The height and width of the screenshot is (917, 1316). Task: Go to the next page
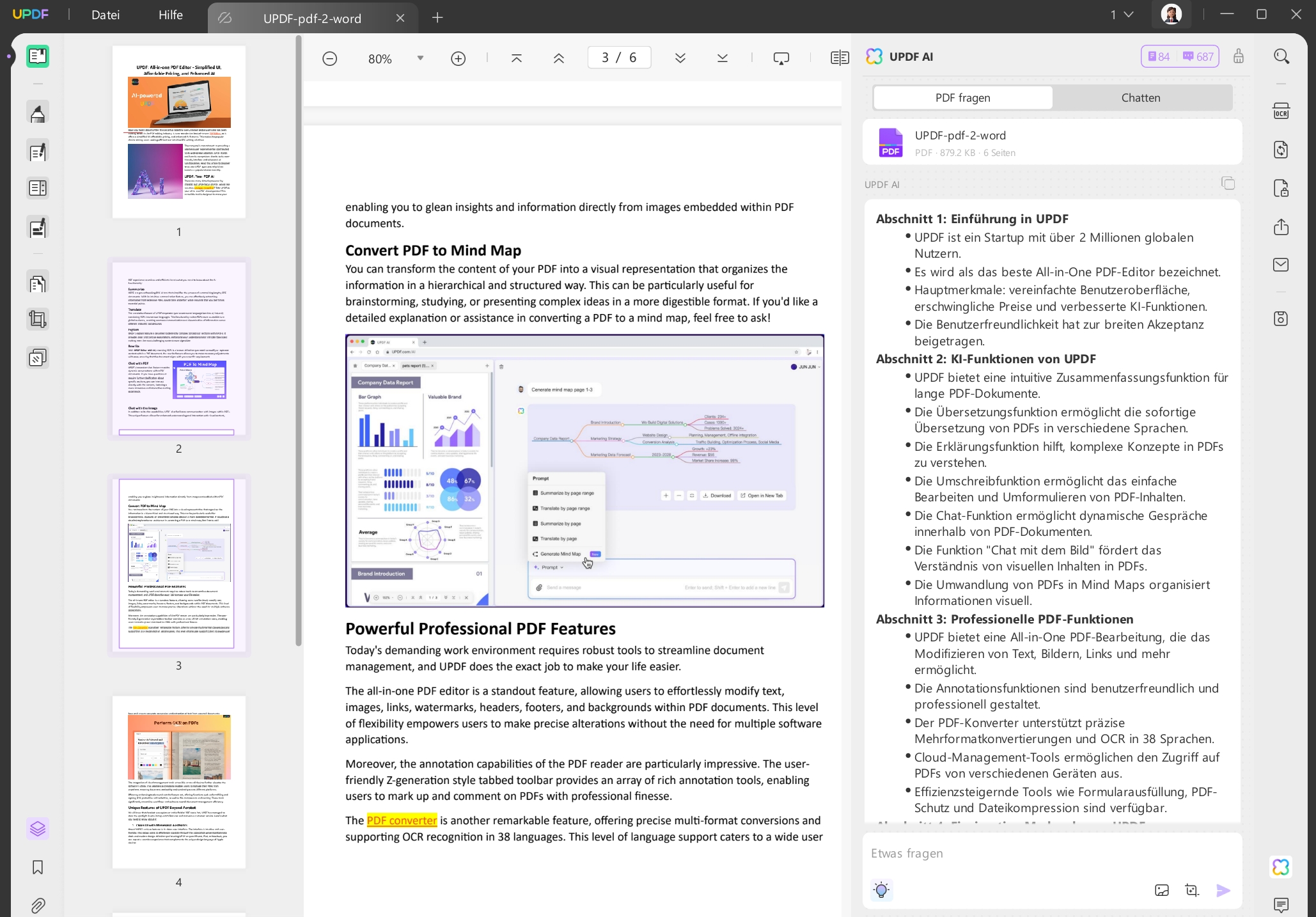(680, 58)
